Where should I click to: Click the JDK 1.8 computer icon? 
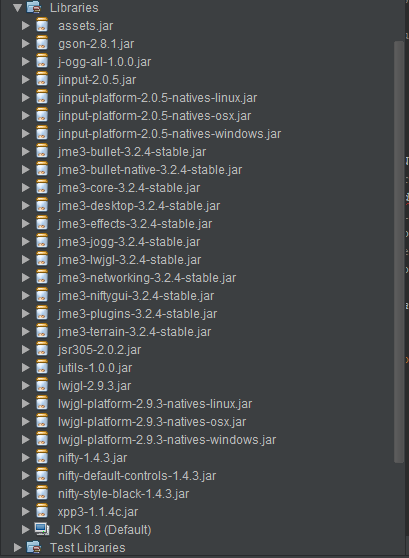point(42,529)
